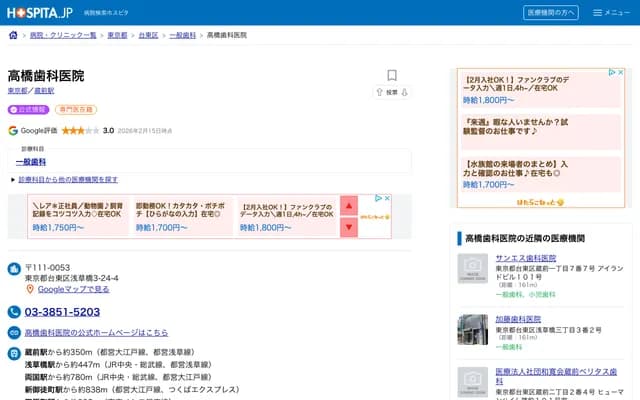640x400 pixels.
Task: Open the 医療機関の方へ button
Action: [550, 13]
